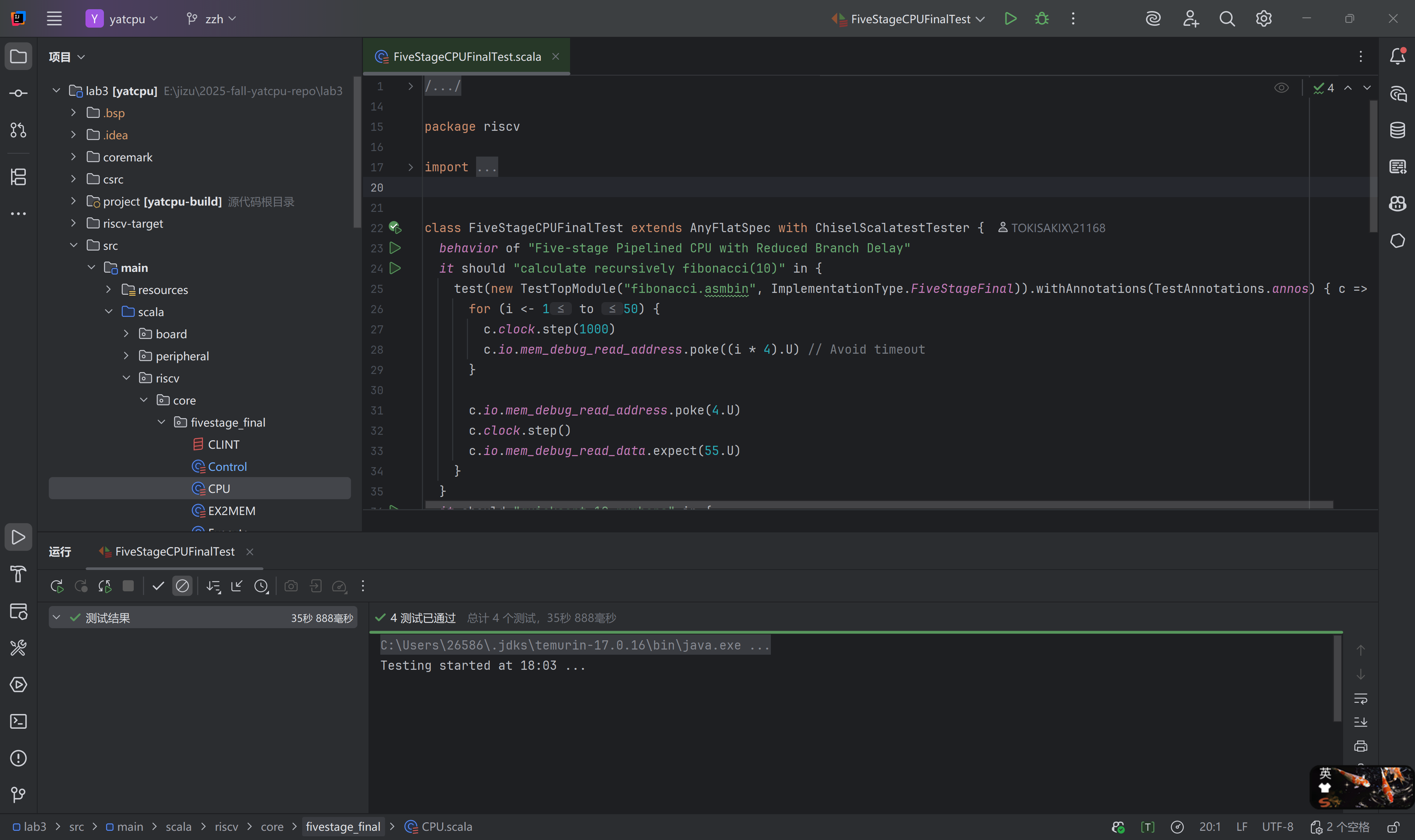Open the Database tool window
The height and width of the screenshot is (840, 1415).
1397,130
